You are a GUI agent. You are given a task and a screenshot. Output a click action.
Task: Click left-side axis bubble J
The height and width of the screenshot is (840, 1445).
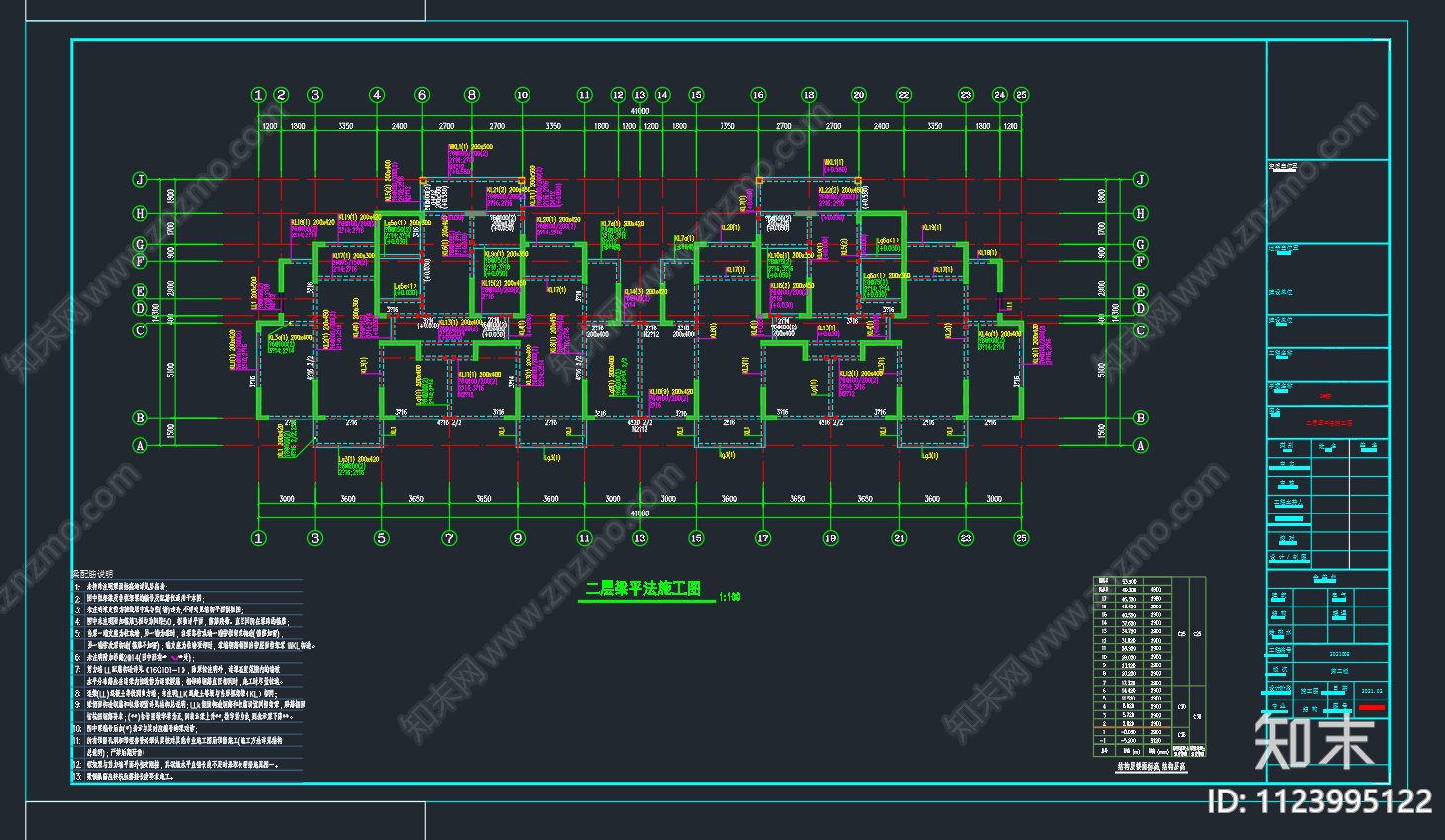140,179
